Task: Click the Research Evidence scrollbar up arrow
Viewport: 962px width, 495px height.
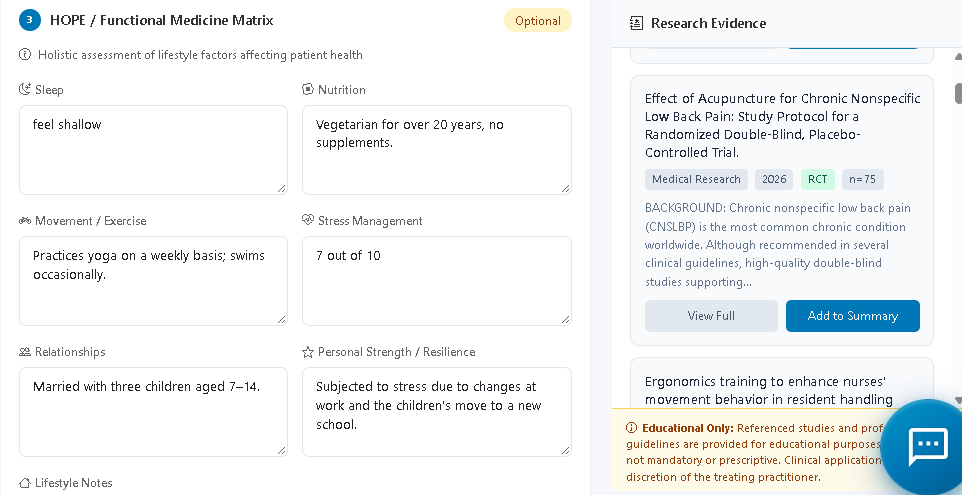Action: tap(958, 56)
